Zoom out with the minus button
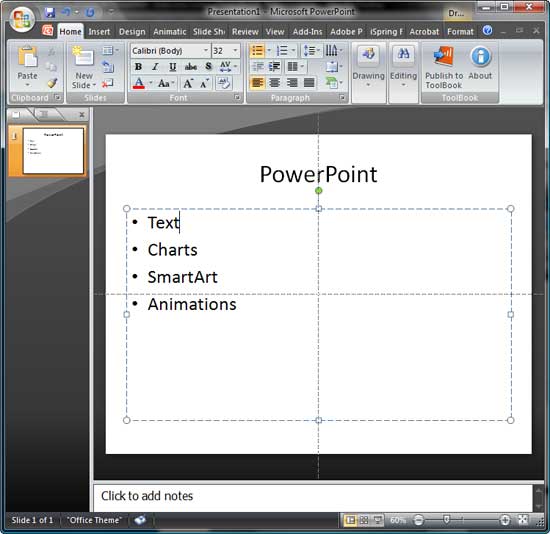The width and height of the screenshot is (550, 534). click(x=418, y=520)
